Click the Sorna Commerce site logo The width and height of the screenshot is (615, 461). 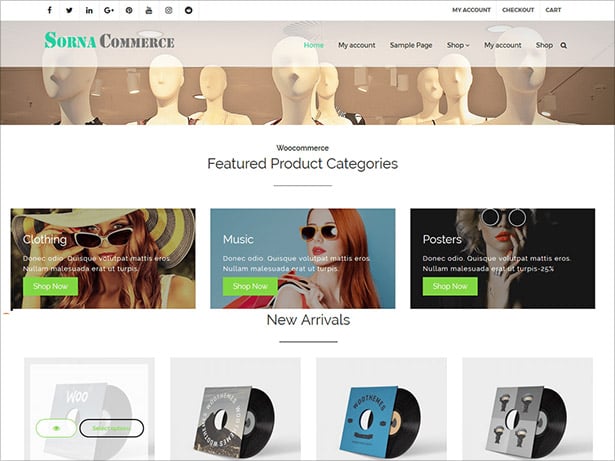109,40
